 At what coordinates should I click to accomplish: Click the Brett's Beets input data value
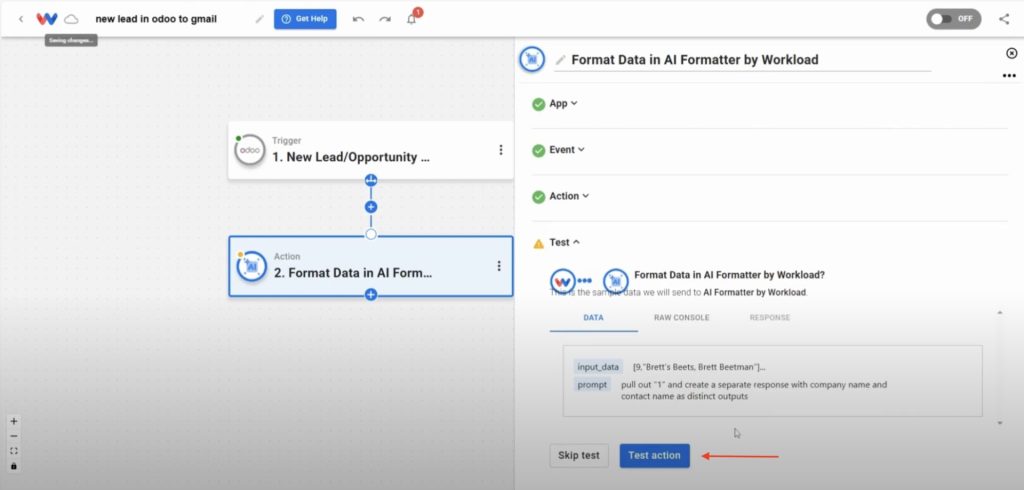tap(699, 367)
